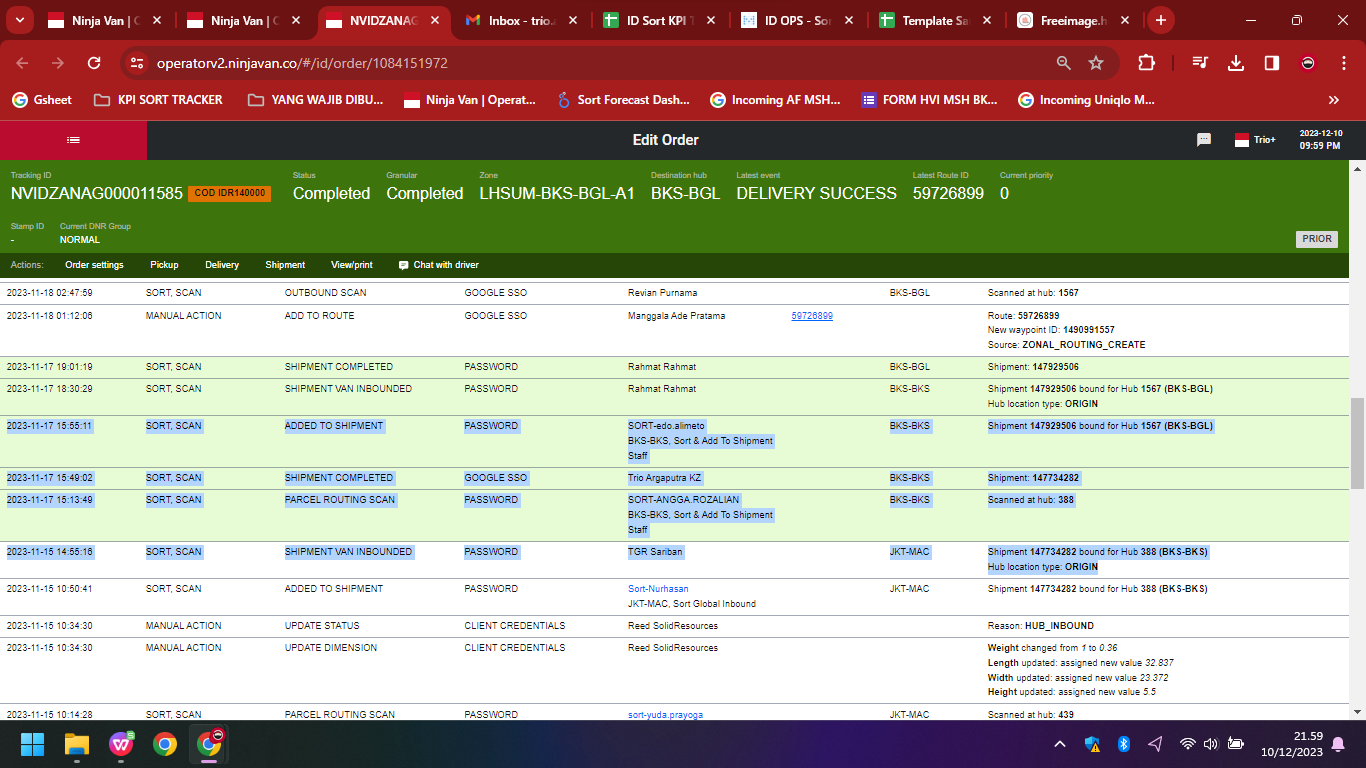Open the Shipment actions menu

(285, 265)
